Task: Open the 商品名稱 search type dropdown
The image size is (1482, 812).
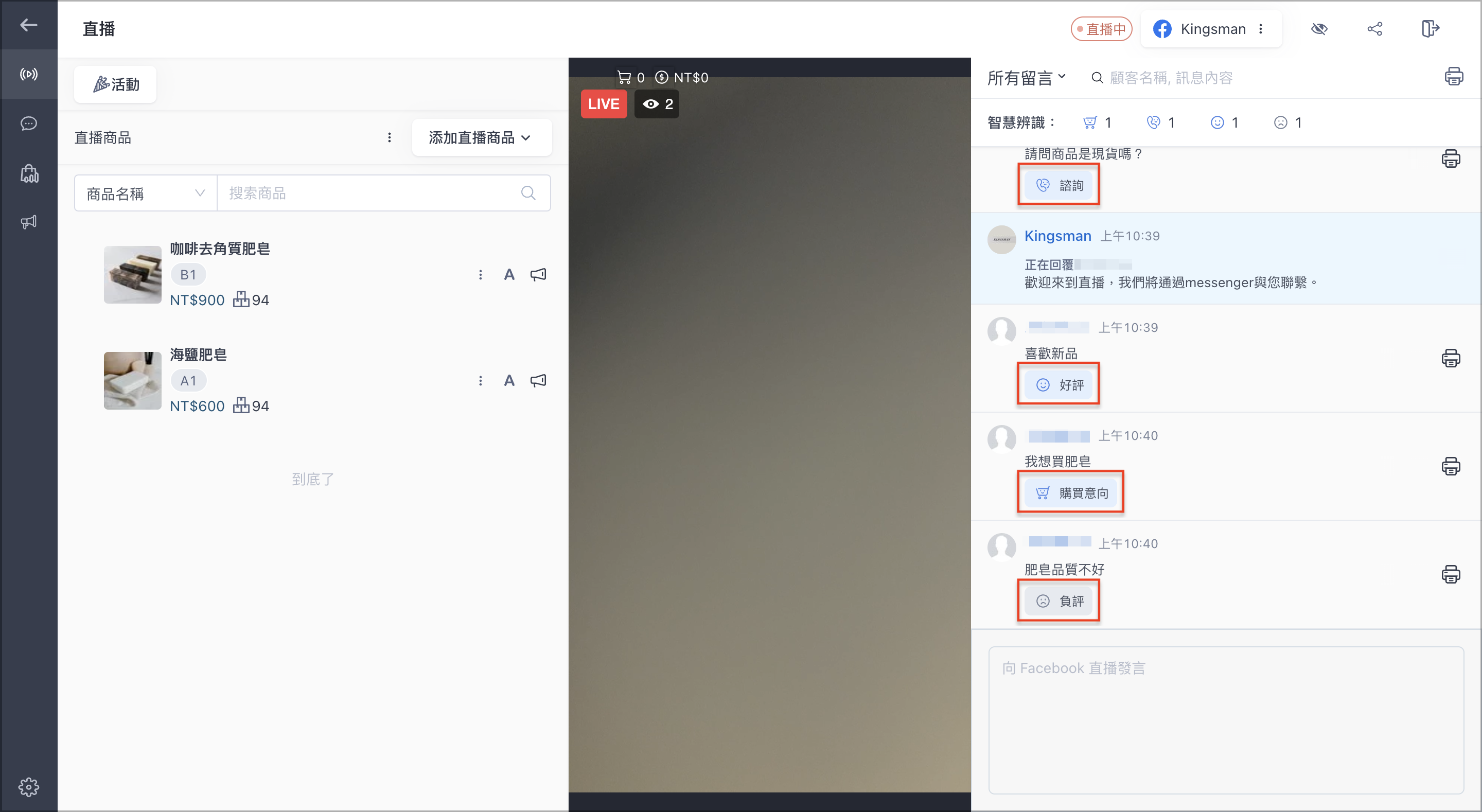Action: coord(146,193)
